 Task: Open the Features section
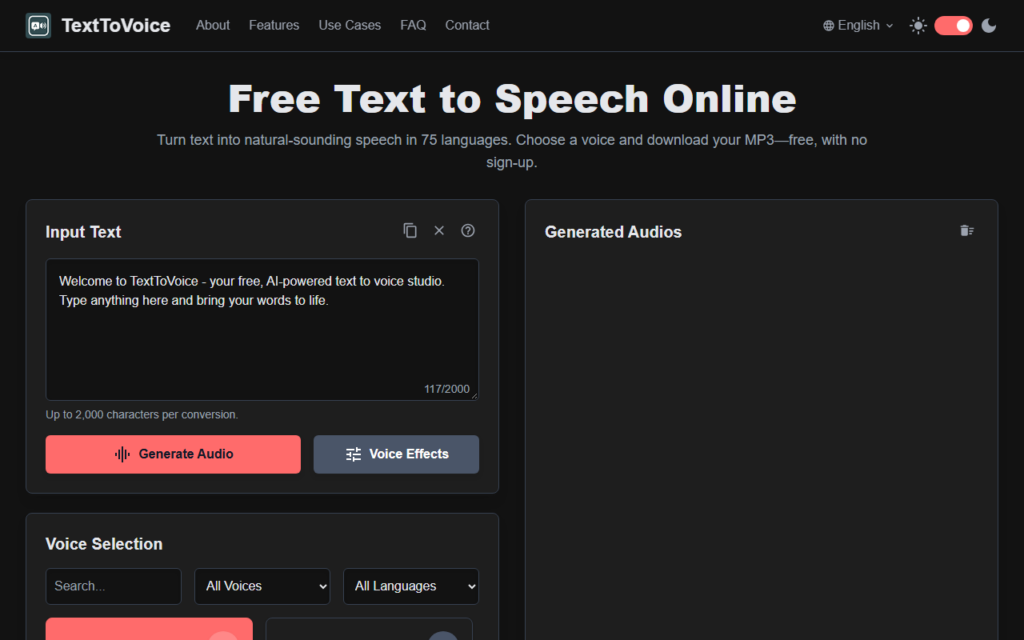274,25
